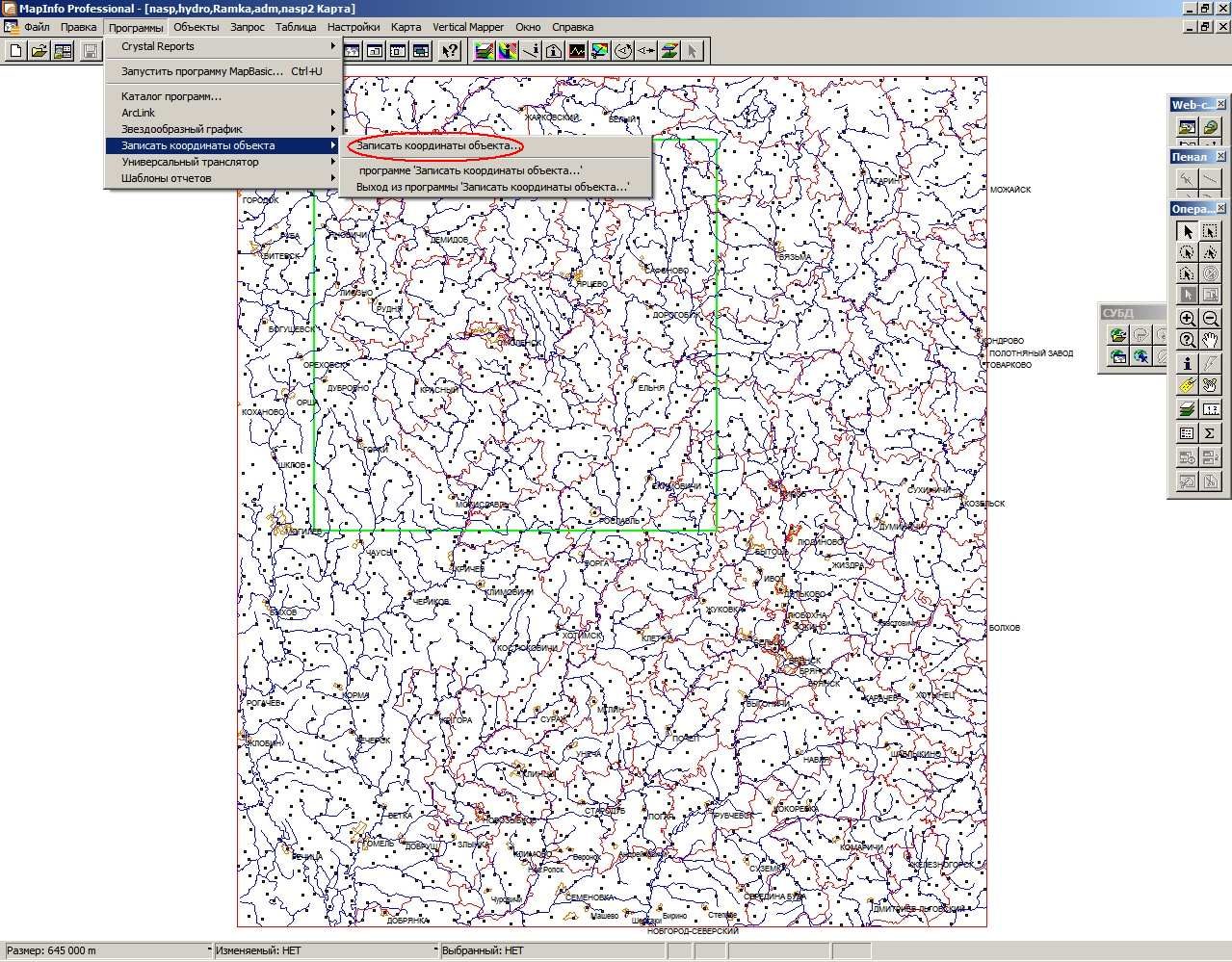Select the Grabber hand tool

click(x=1210, y=340)
